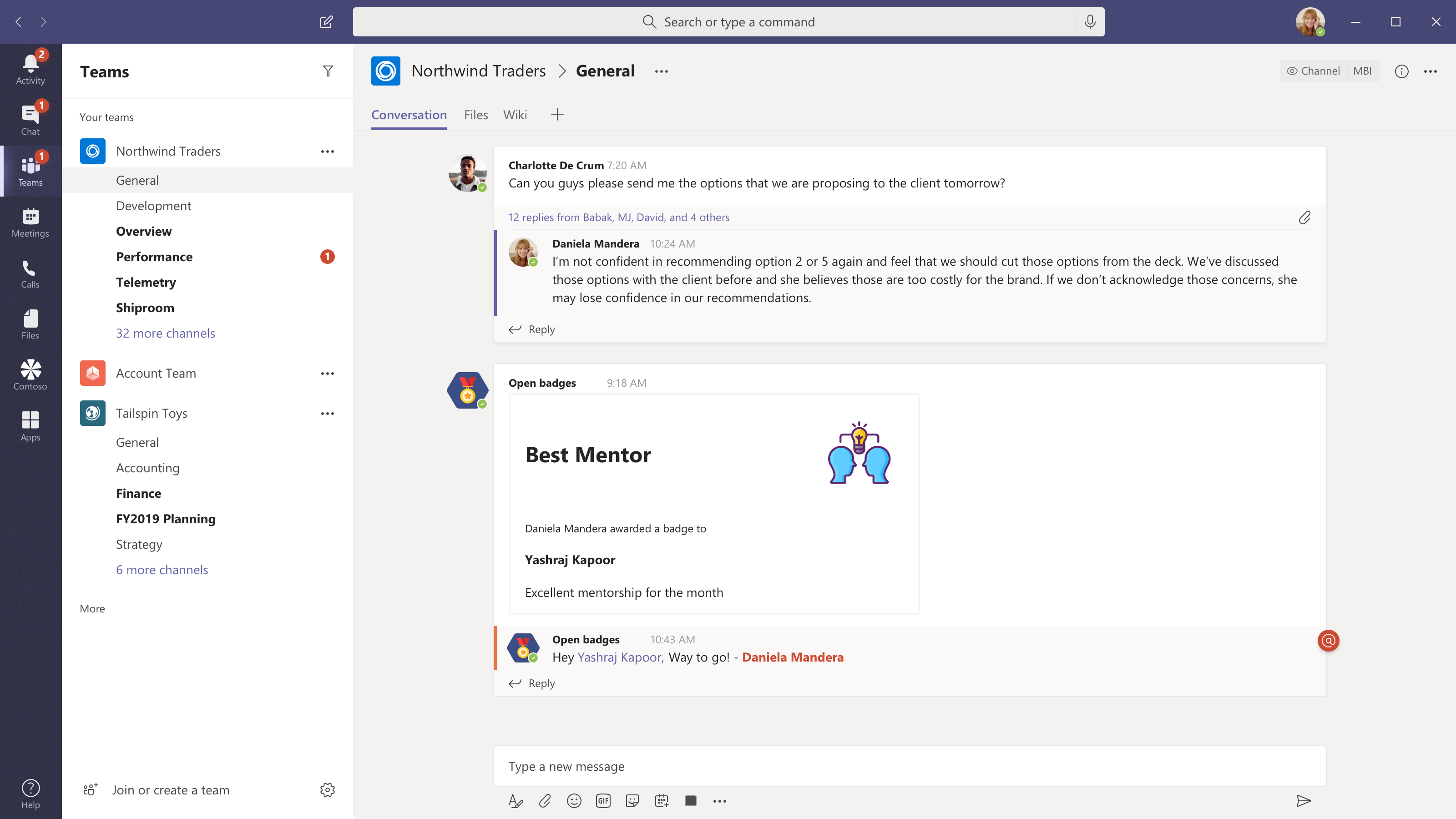Image resolution: width=1456 pixels, height=819 pixels.
Task: Switch to the Files tab
Action: tap(475, 115)
